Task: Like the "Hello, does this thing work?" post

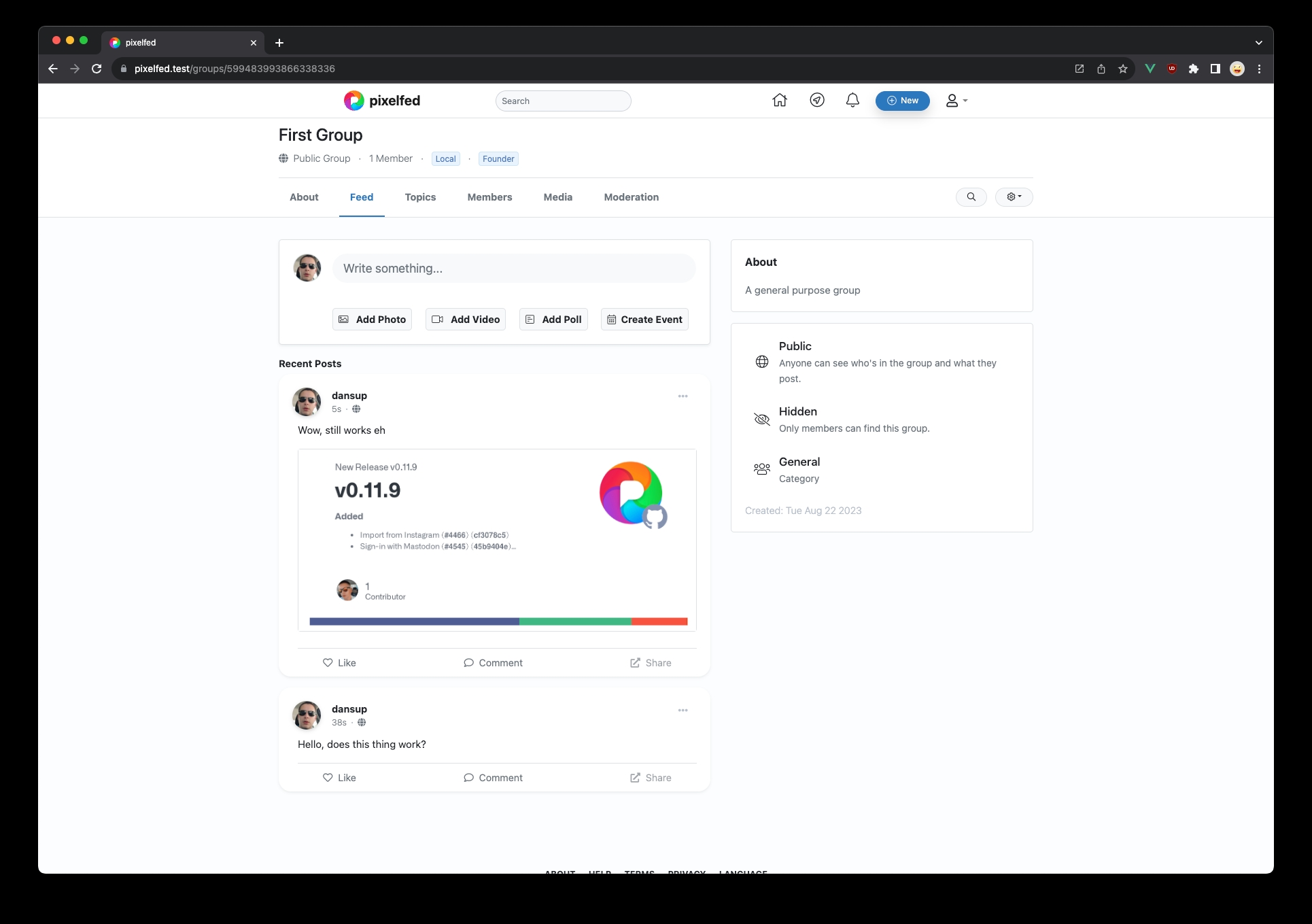Action: [x=339, y=778]
